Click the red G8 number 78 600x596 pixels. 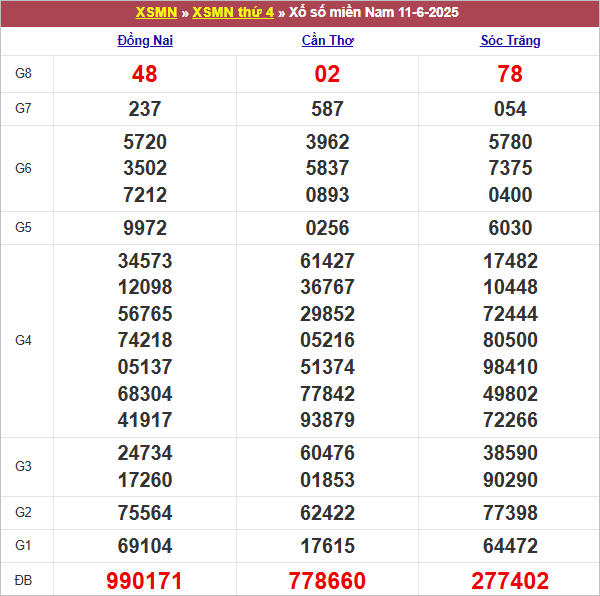pyautogui.click(x=510, y=74)
